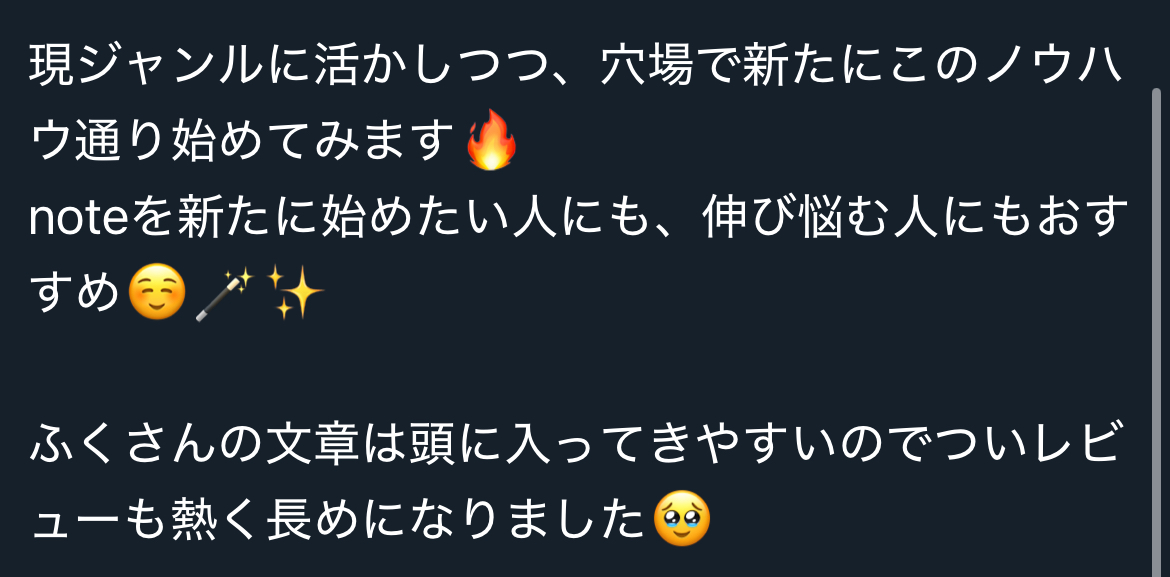Click the smiling blush face emoji
This screenshot has height=577, width=1170.
pos(157,293)
